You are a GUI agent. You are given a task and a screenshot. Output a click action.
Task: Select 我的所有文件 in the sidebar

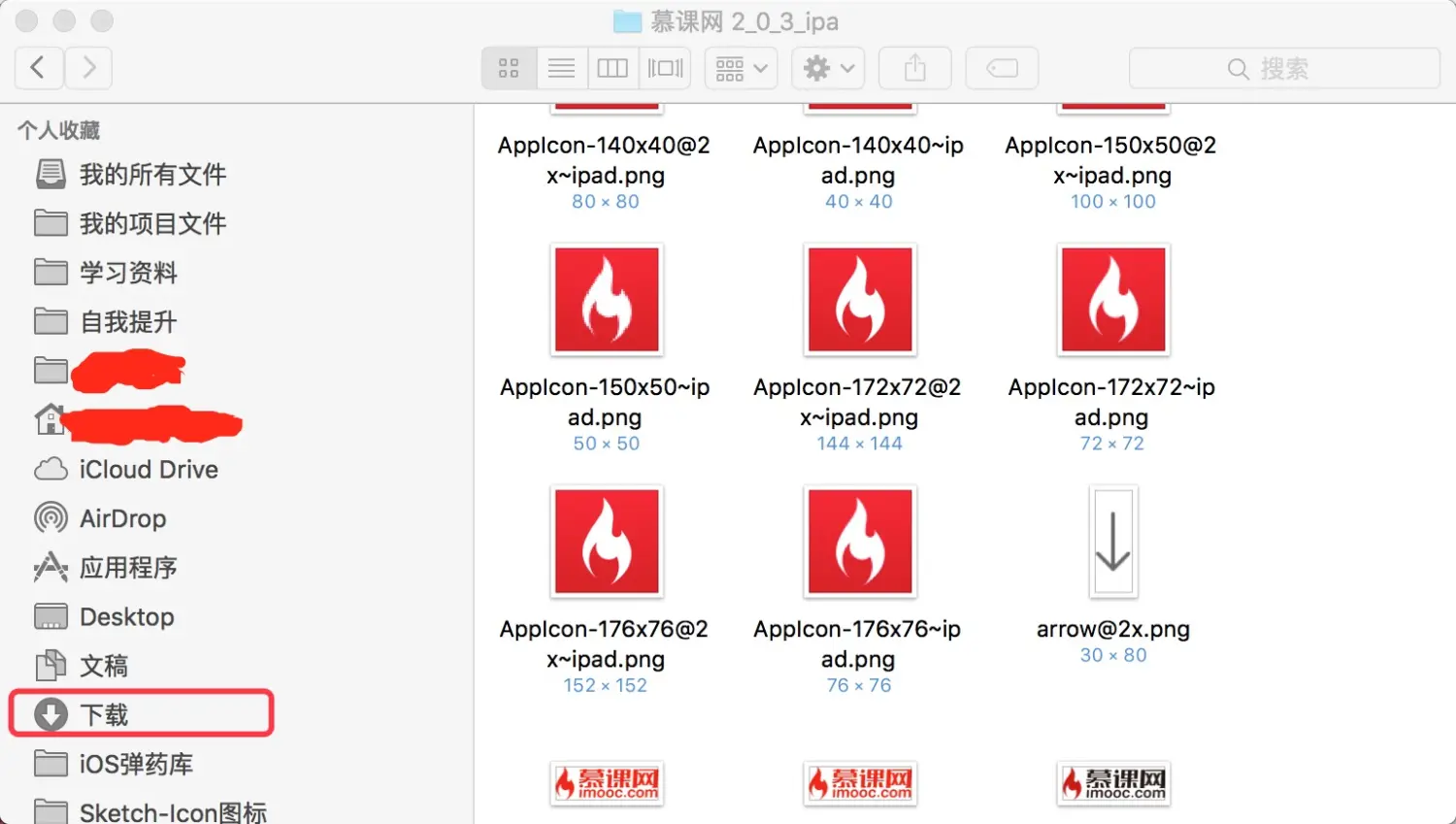pos(152,175)
